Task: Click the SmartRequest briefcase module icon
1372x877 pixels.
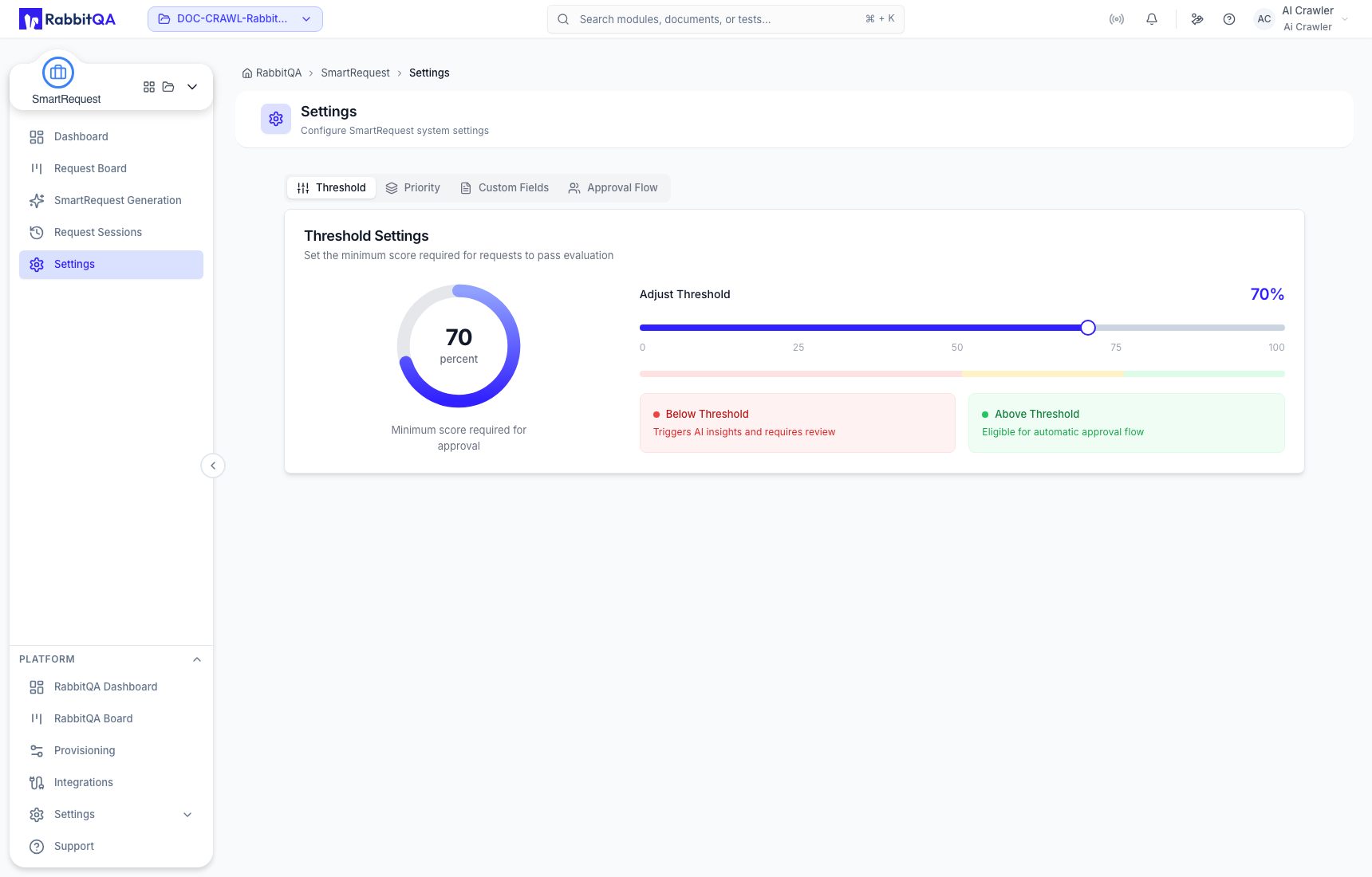Action: (58, 73)
